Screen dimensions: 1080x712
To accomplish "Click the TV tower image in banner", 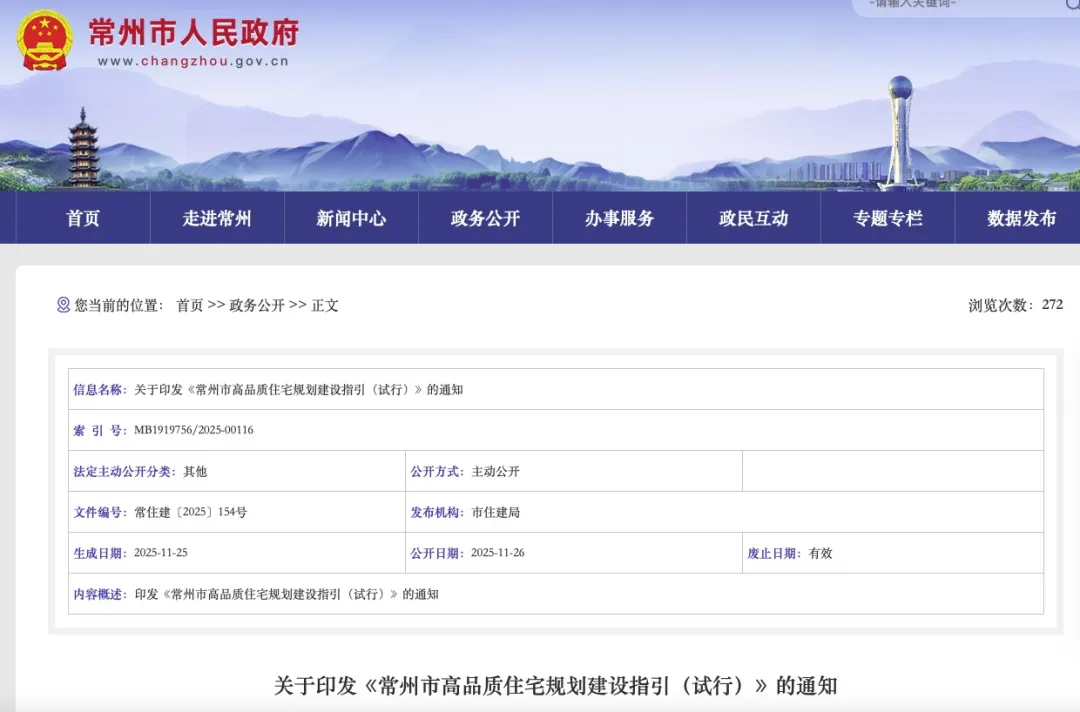I will [900, 130].
